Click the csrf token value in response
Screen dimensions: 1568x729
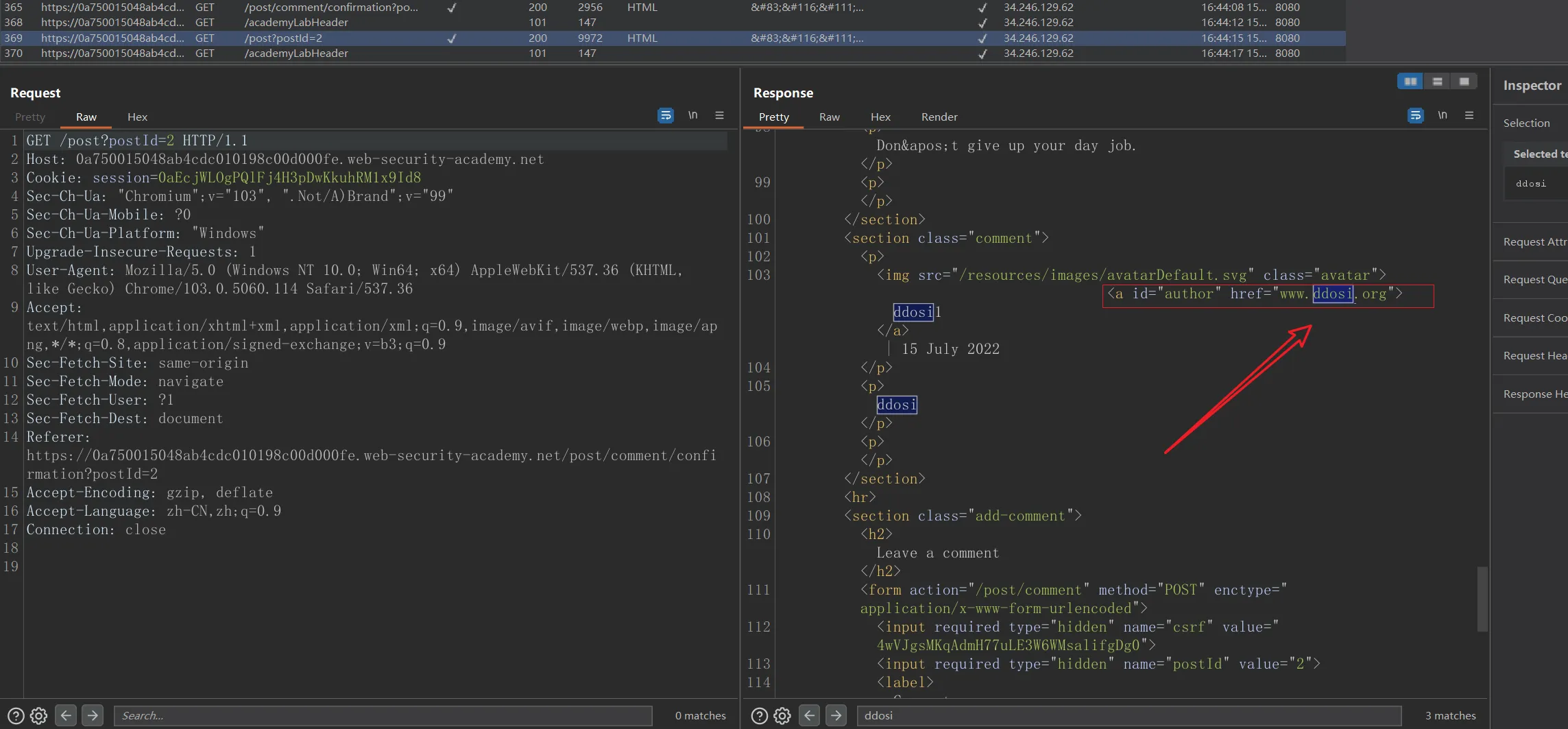(x=1009, y=645)
